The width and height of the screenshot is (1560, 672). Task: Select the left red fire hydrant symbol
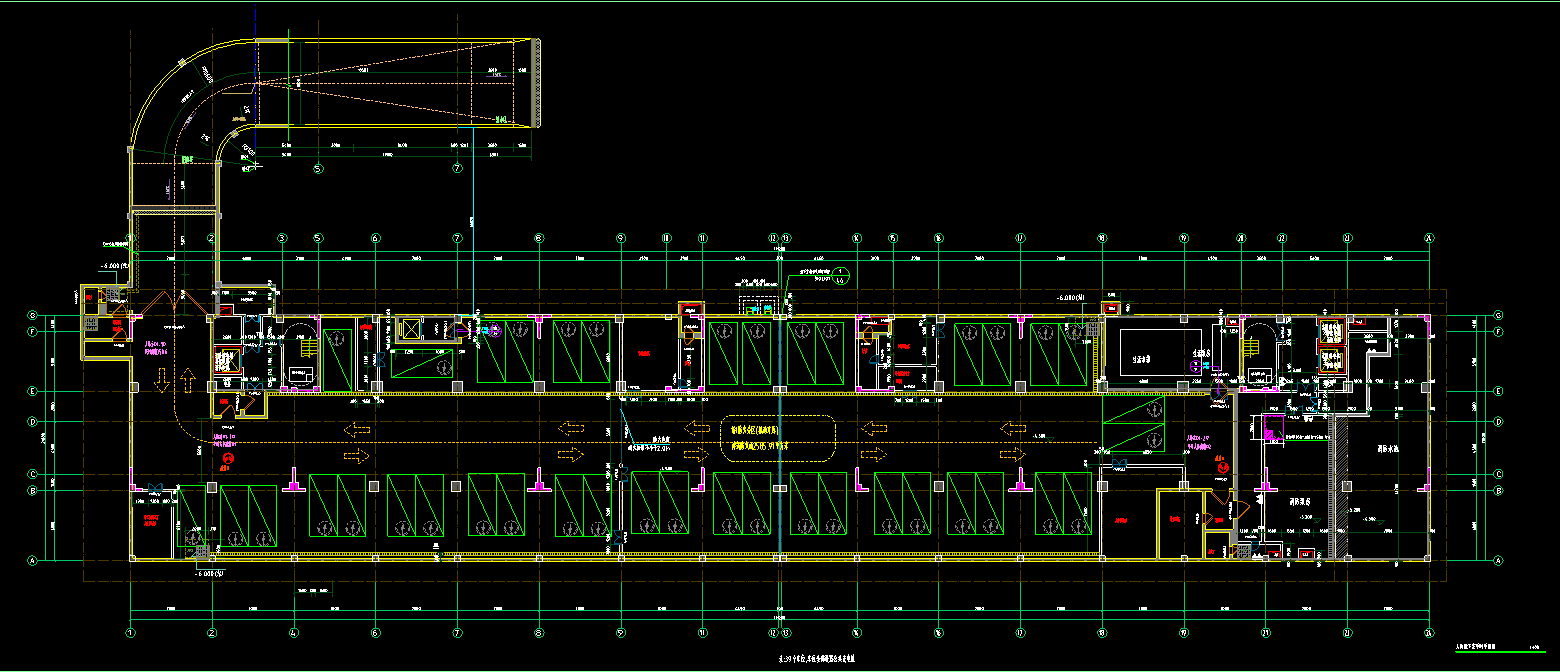pos(227,458)
